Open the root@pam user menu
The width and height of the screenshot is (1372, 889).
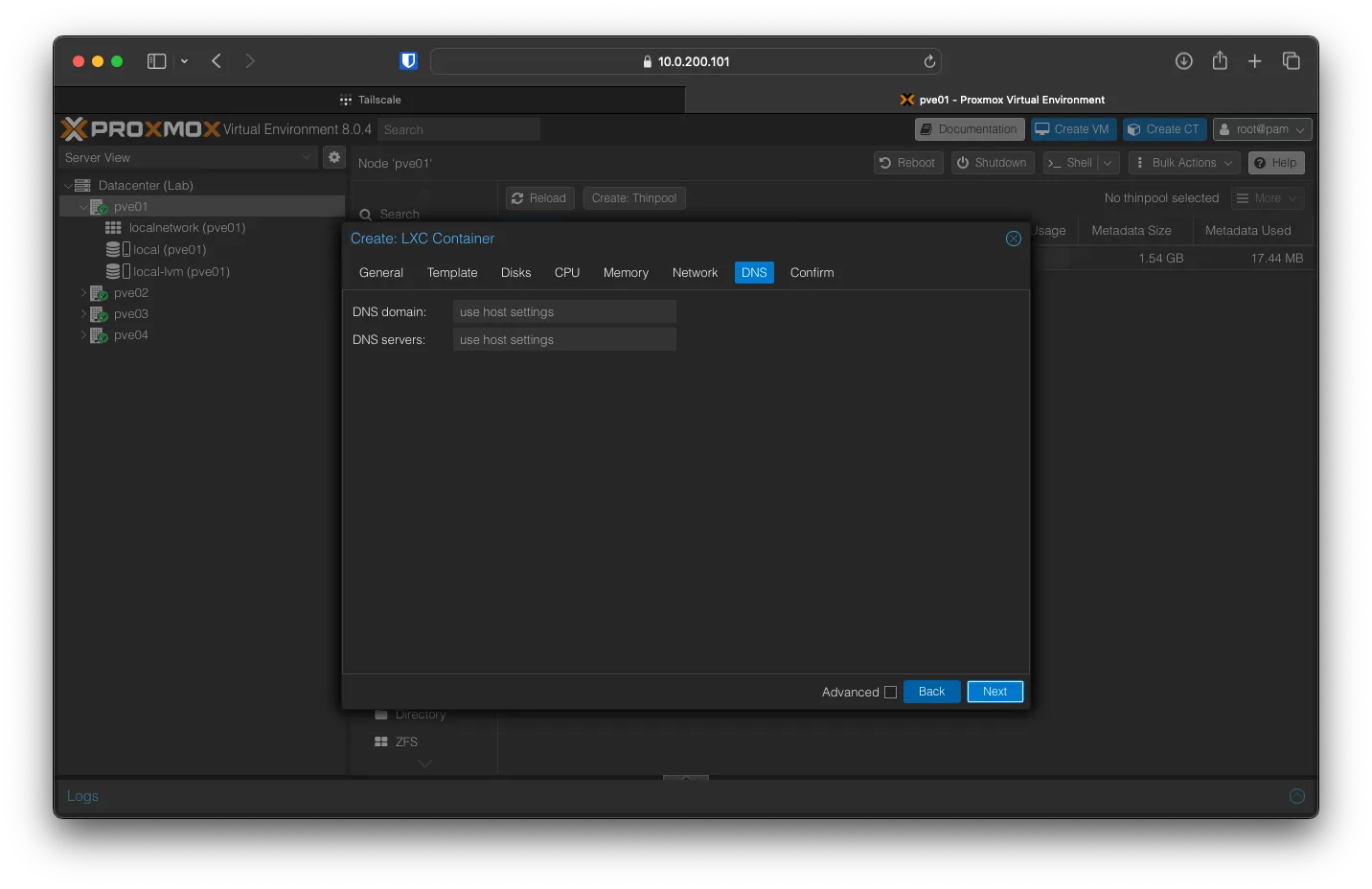[x=1262, y=129]
